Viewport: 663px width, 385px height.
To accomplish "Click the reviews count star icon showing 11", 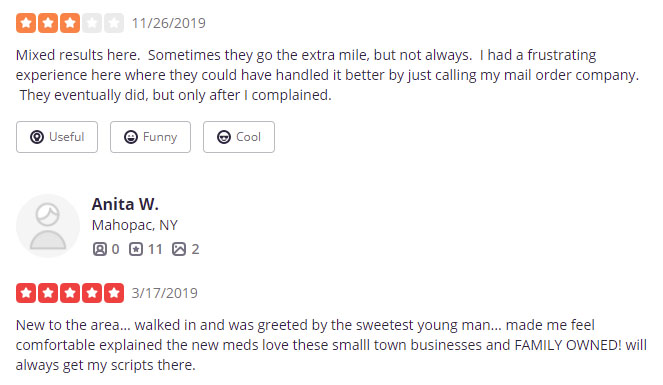I will click(136, 249).
